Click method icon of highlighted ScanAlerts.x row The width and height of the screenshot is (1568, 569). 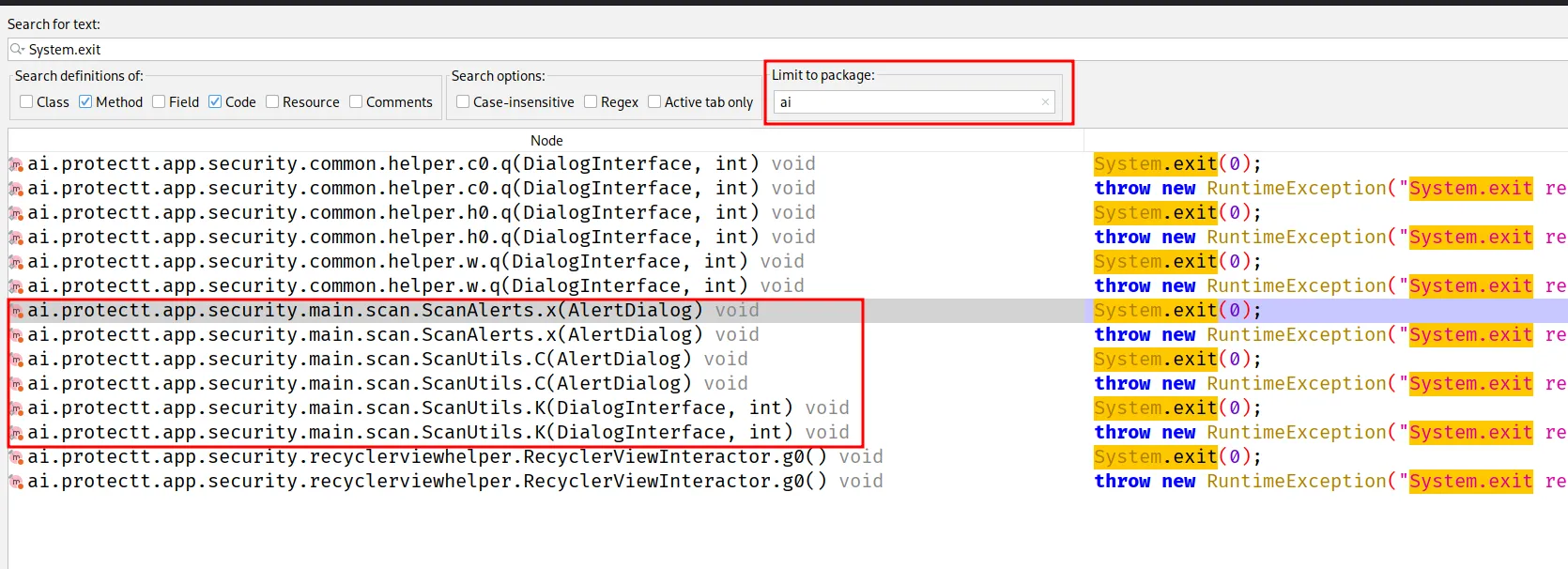(16, 311)
